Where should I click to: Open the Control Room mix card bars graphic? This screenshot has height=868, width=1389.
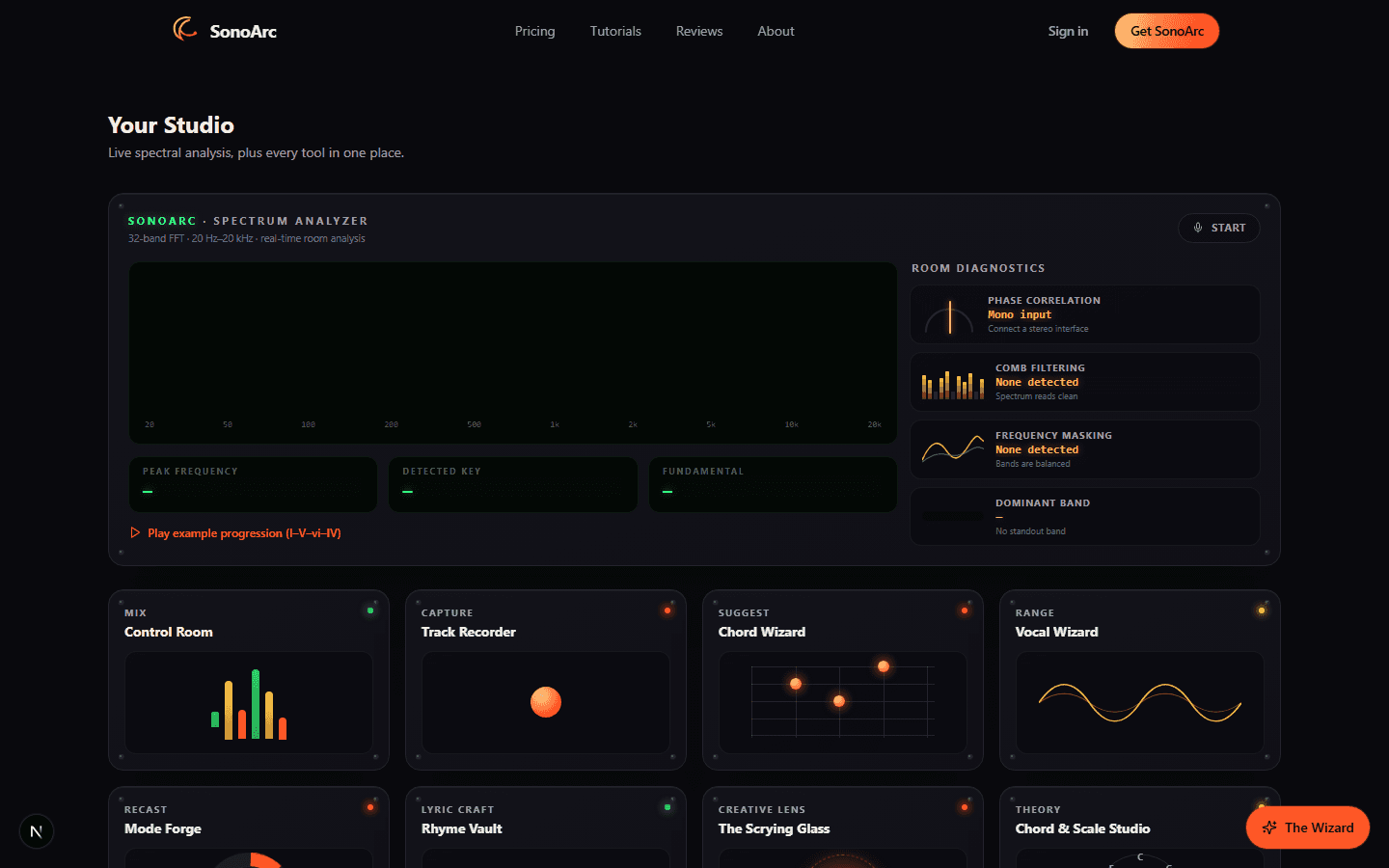click(x=249, y=703)
